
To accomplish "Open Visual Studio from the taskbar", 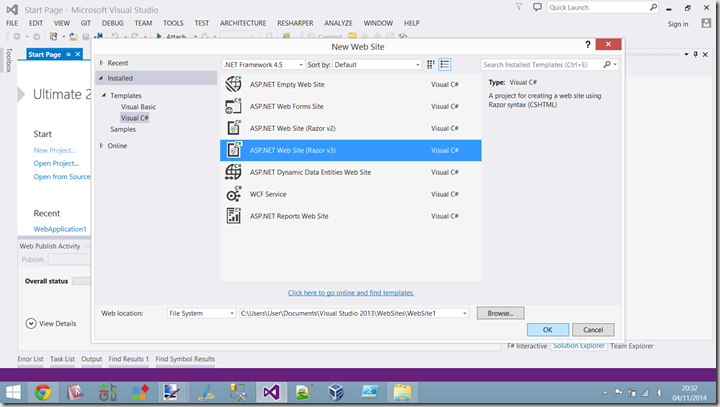I will [271, 393].
